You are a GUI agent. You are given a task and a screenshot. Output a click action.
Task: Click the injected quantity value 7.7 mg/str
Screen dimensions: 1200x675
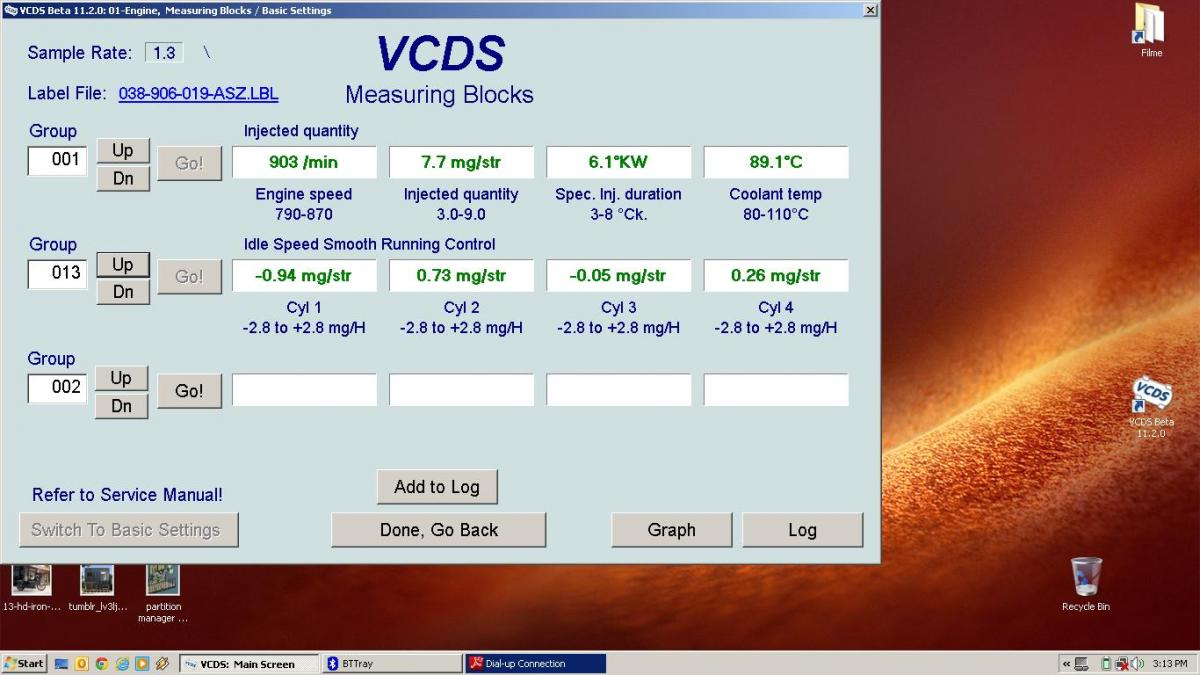[x=461, y=162]
